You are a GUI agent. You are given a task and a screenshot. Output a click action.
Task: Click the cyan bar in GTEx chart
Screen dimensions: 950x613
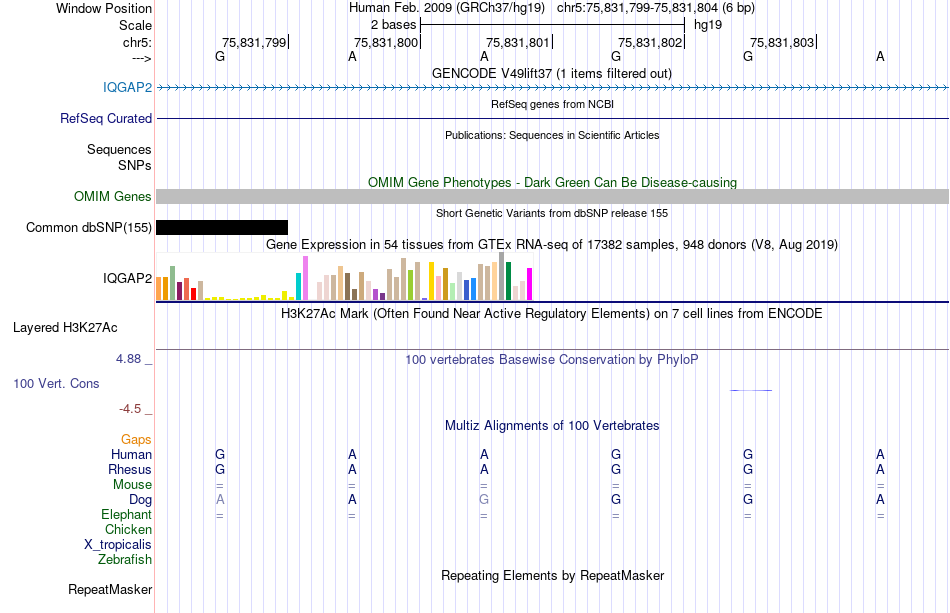coord(298,287)
